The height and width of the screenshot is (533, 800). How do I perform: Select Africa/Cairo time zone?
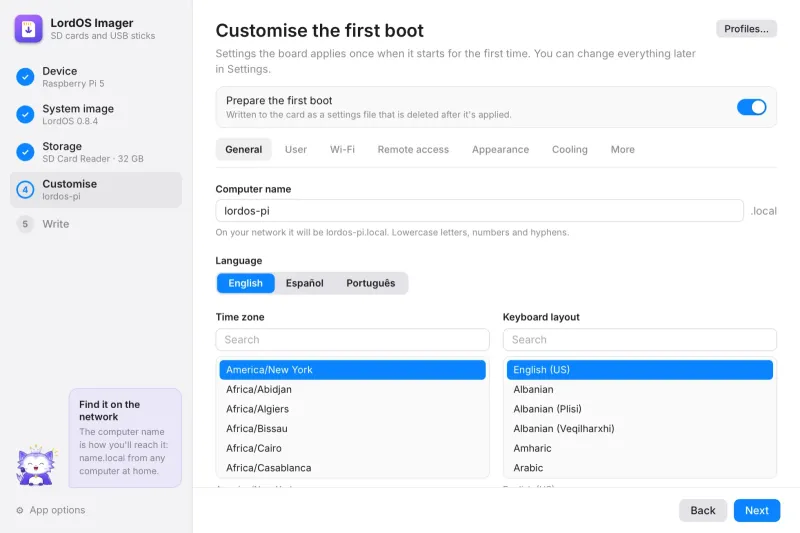353,448
